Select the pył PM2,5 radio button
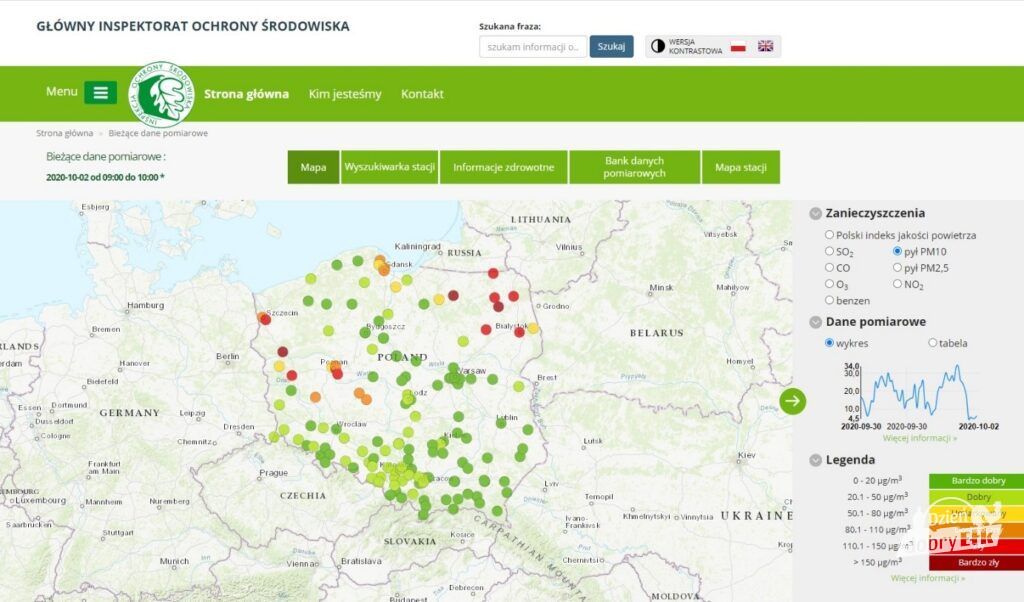Viewport: 1024px width, 602px height. (x=897, y=268)
